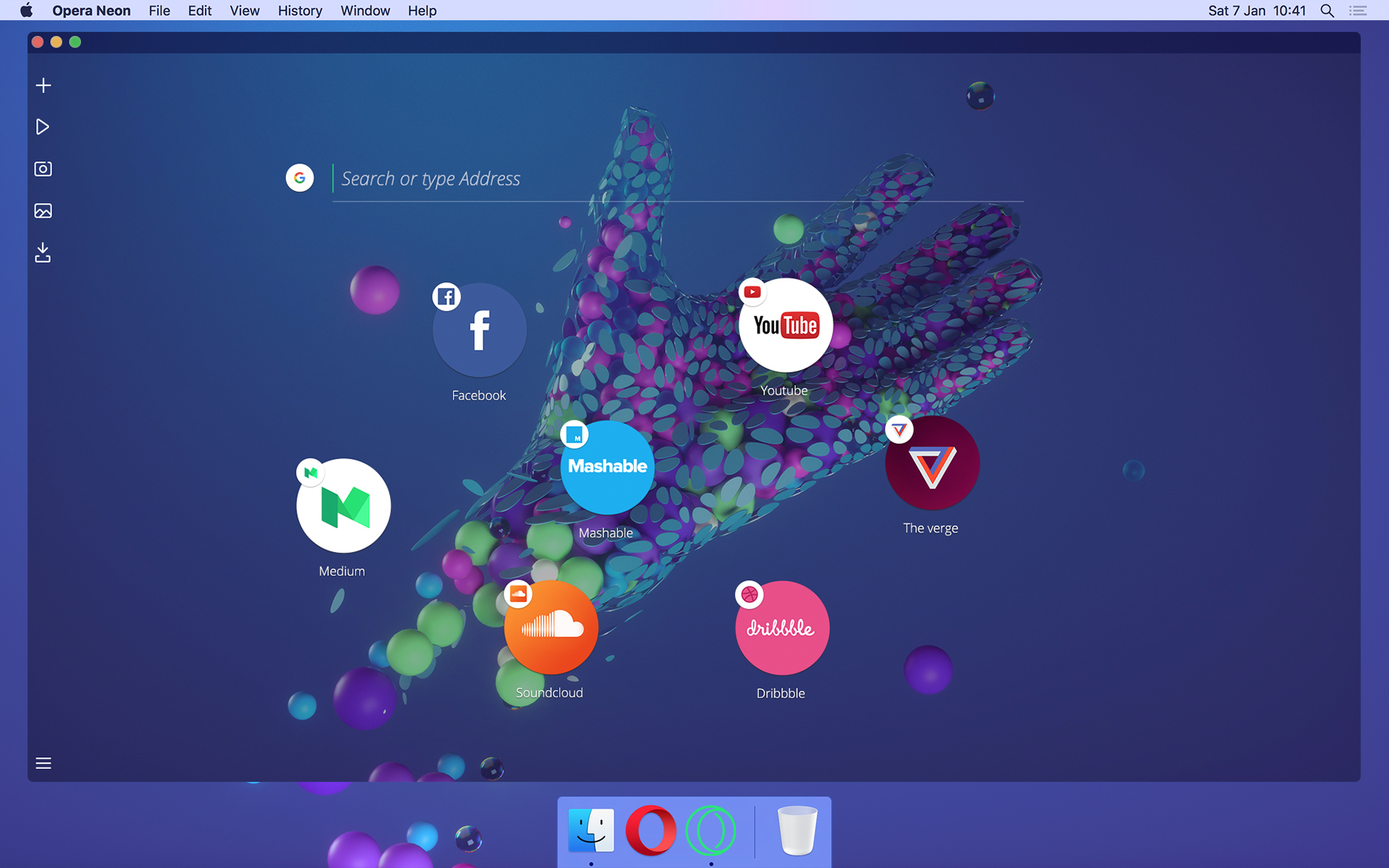Open The verge speed dial bubble
Image resolution: width=1389 pixels, height=868 pixels.
[x=932, y=463]
